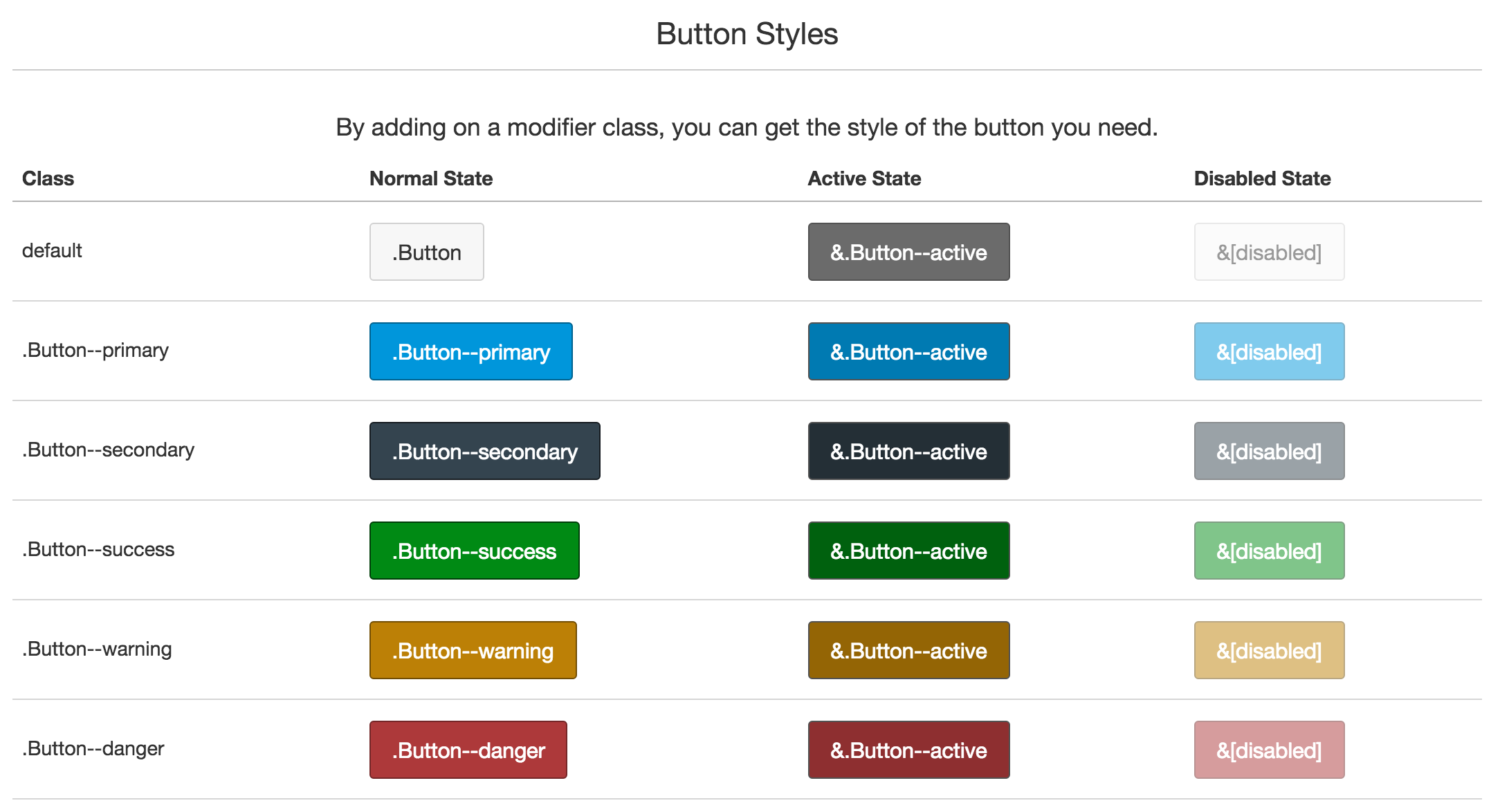Viewport: 1500px width, 812px height.
Task: Click the default .Button button
Action: point(426,252)
